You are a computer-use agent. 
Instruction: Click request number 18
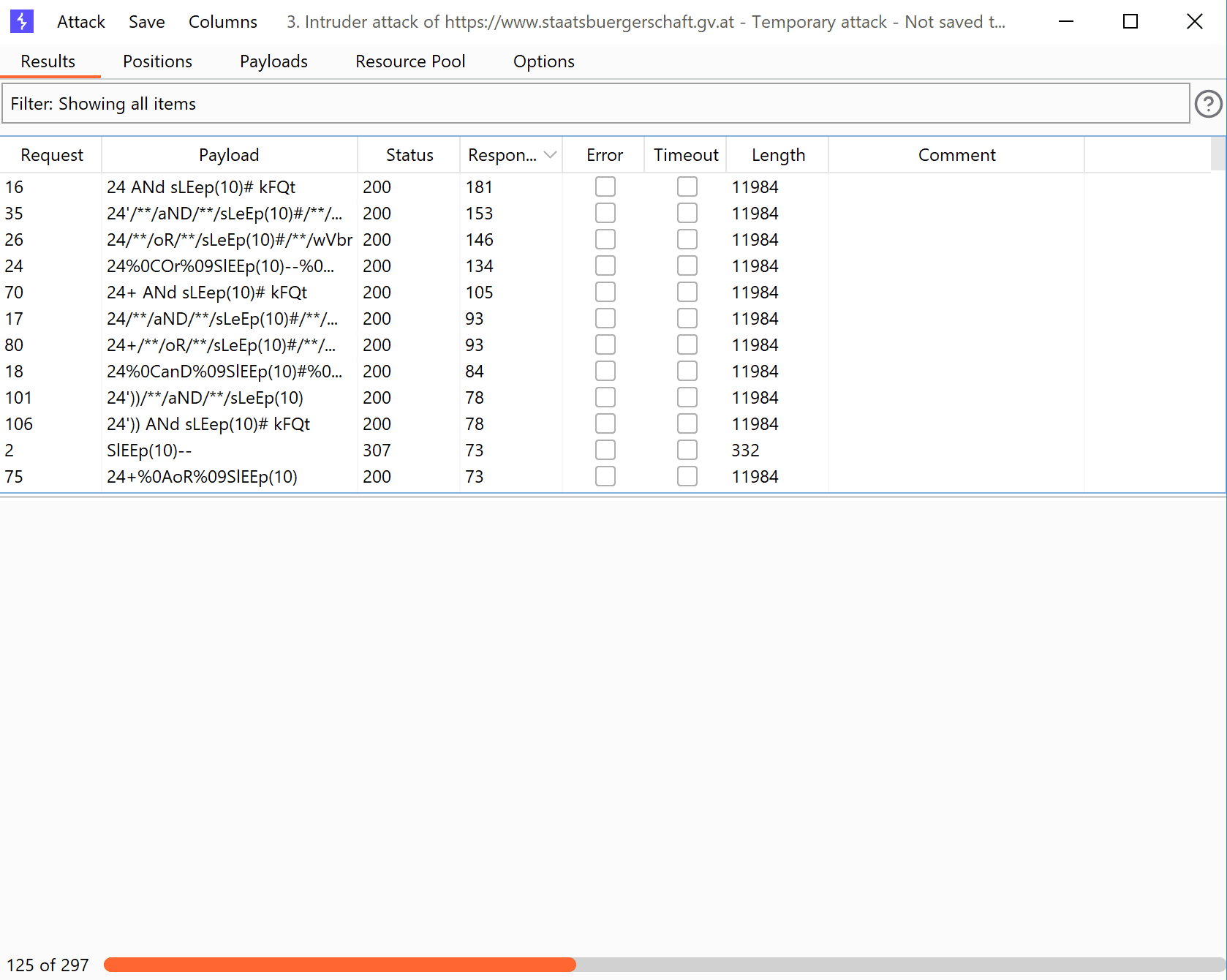click(14, 372)
